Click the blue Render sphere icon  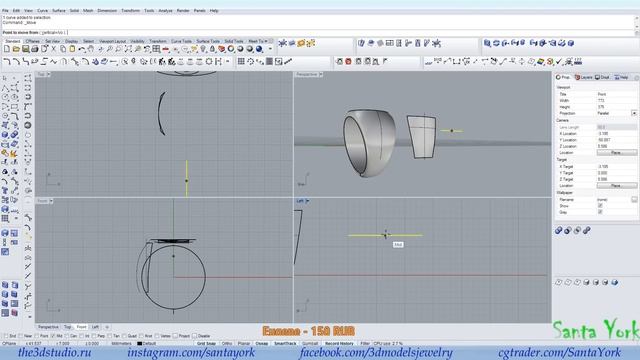click(259, 49)
